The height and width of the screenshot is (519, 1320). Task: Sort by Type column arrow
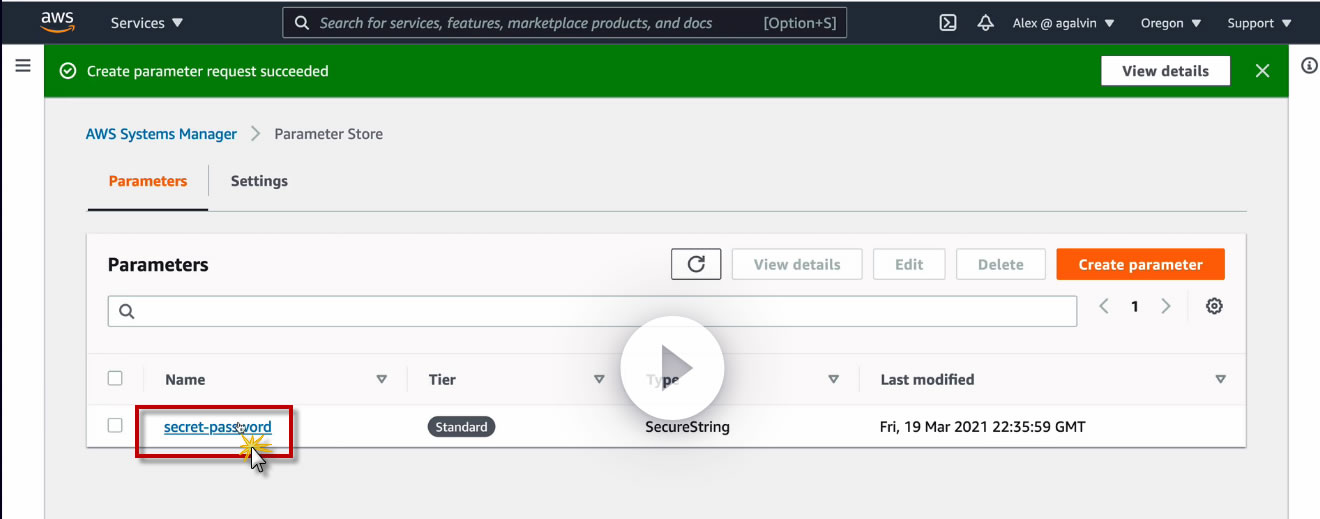(833, 379)
